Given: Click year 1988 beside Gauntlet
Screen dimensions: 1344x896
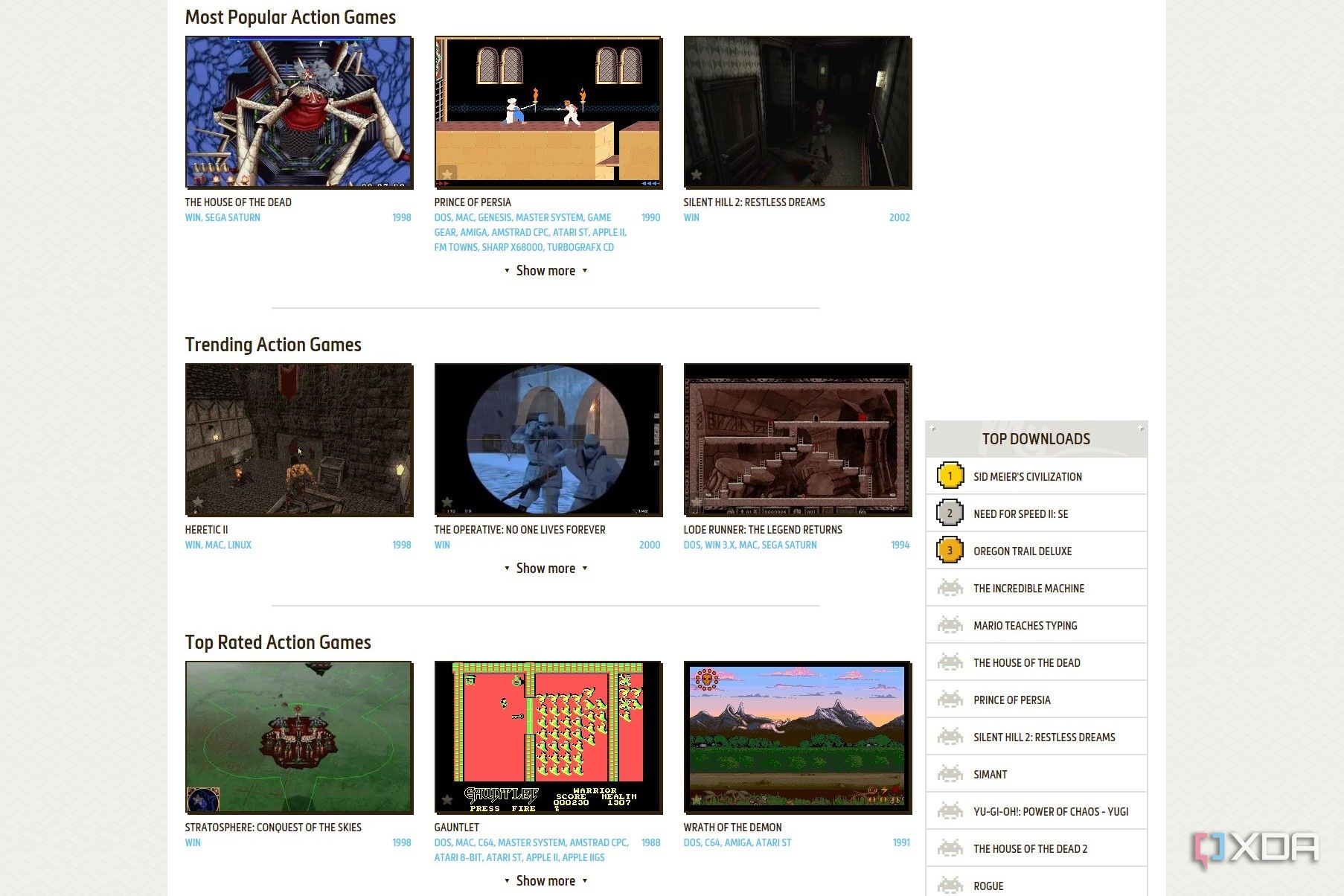Looking at the screenshot, I should [650, 843].
